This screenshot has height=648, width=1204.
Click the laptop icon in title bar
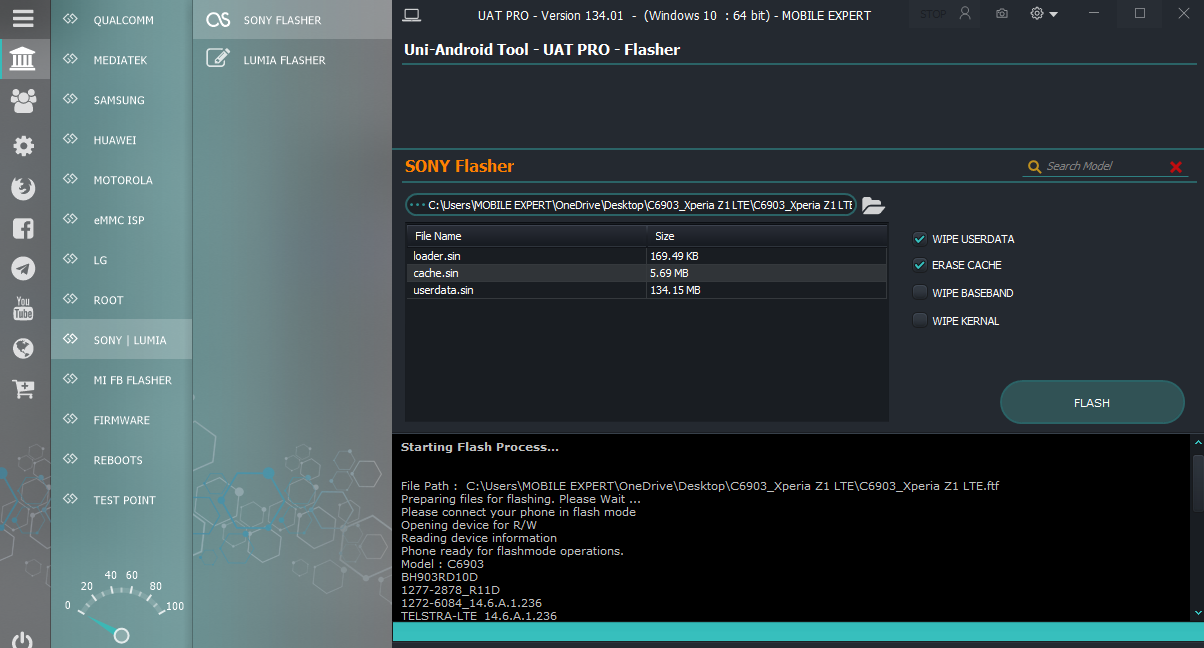[x=410, y=15]
